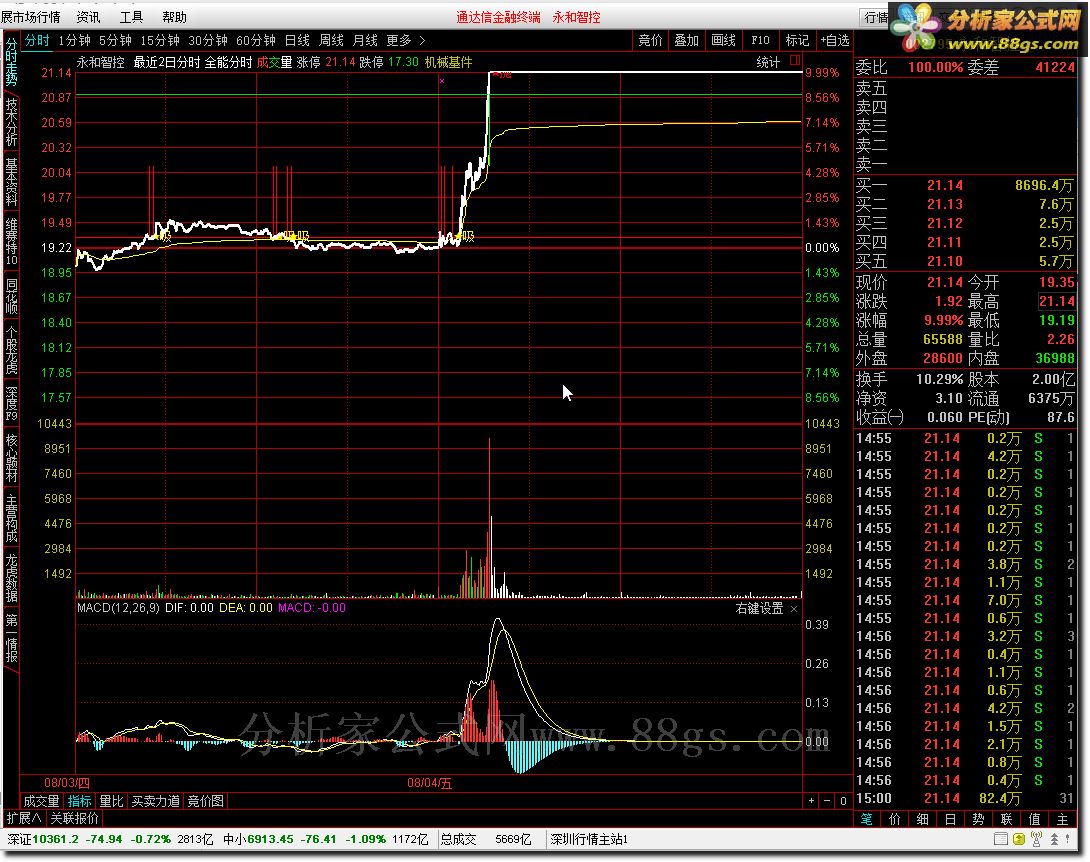Open the 同花顺 sidebar tab
1090x862 pixels.
(x=11, y=297)
